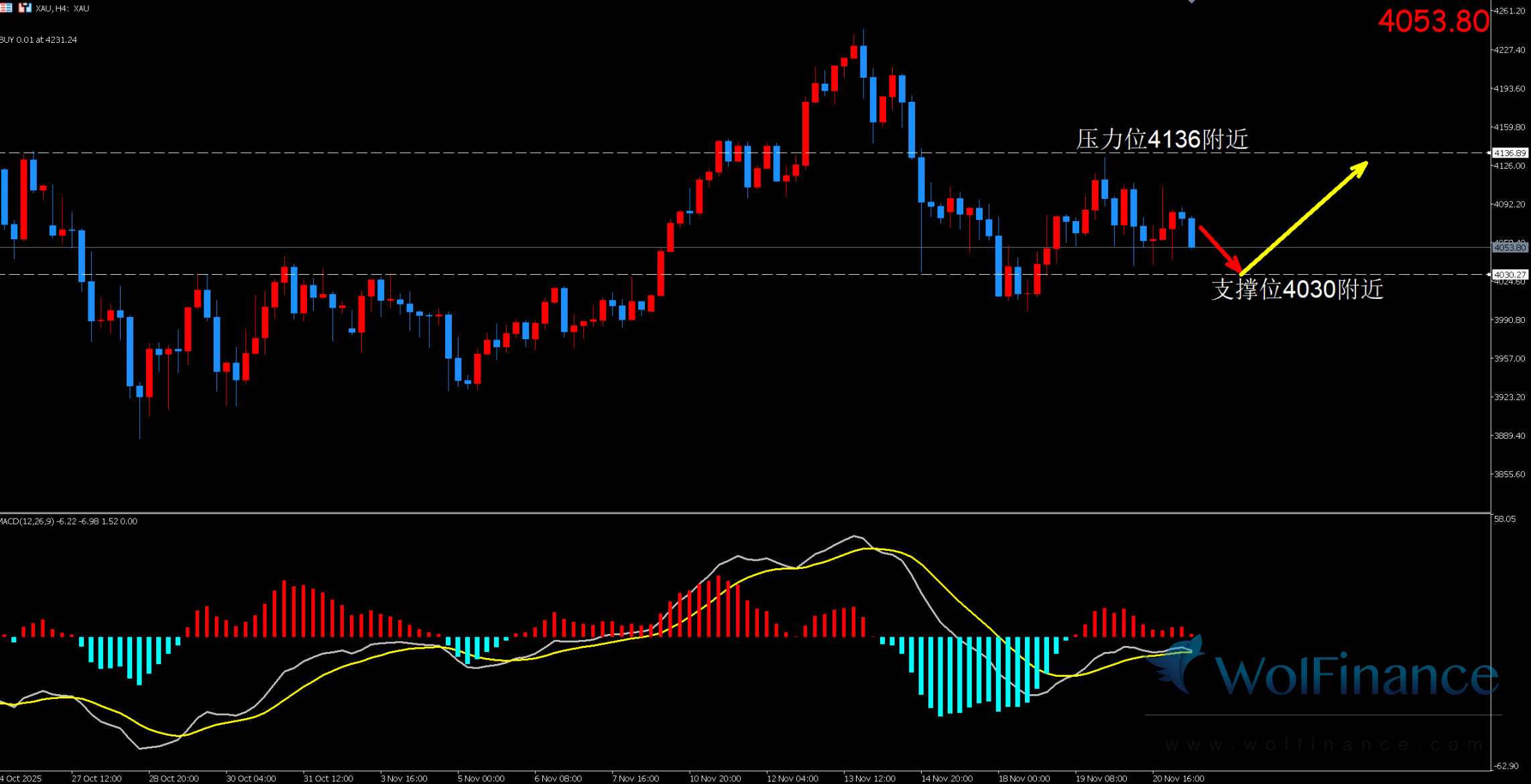Click the current price 4053.80 axis marker

(x=1510, y=248)
